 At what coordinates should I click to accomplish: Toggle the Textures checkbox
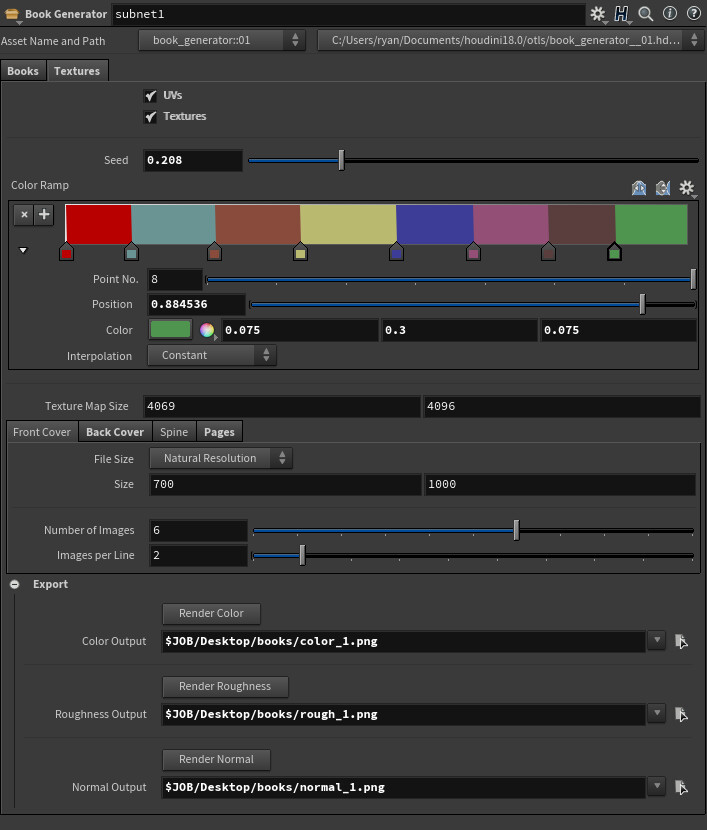[x=151, y=117]
